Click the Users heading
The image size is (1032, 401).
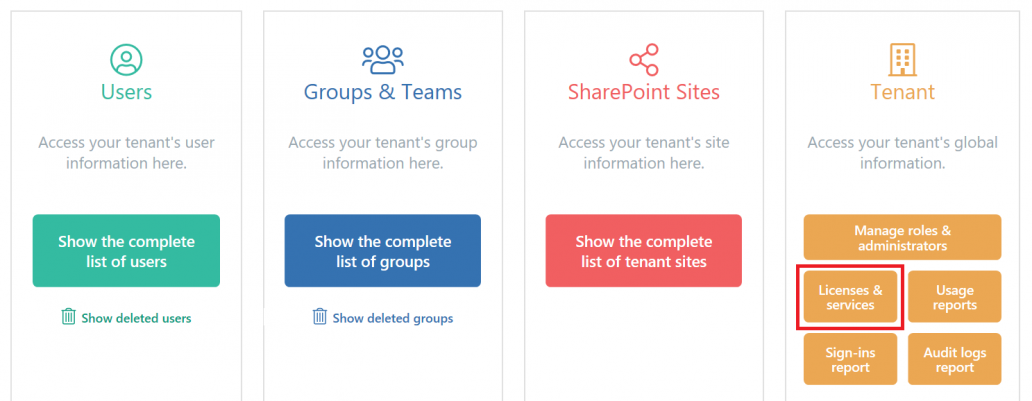pos(126,92)
